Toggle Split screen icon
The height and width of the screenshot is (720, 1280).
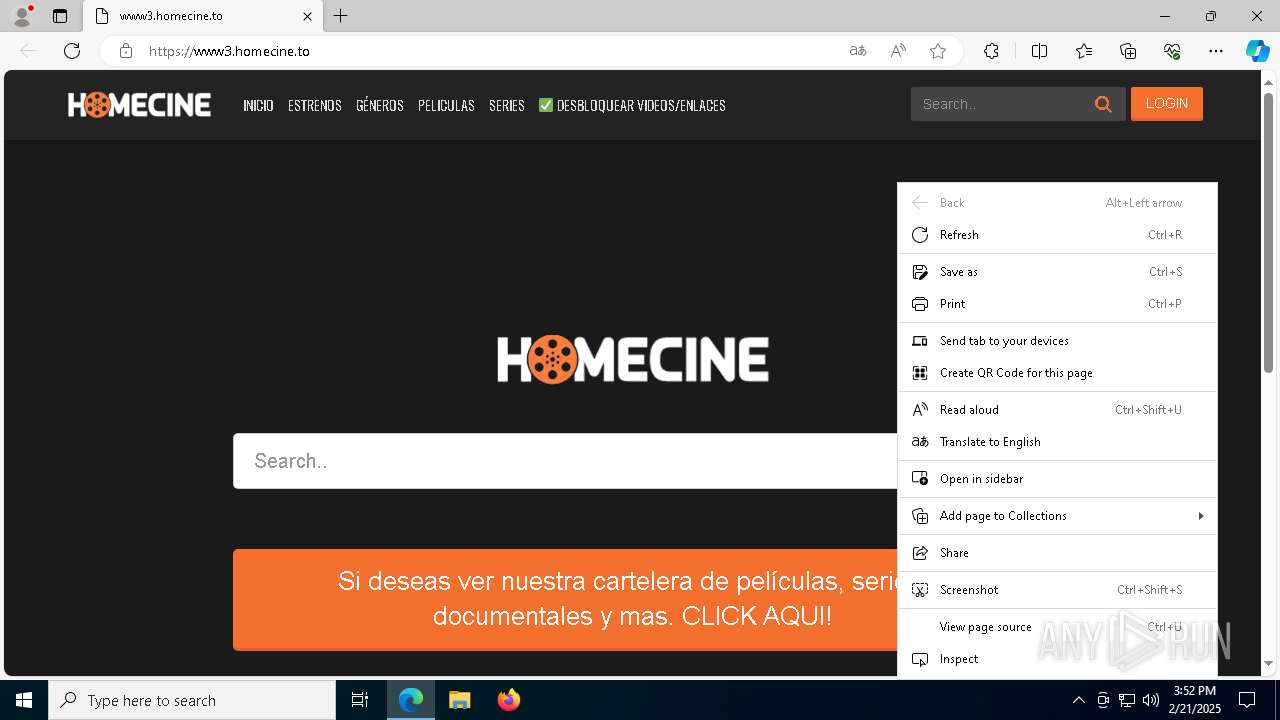[1039, 51]
